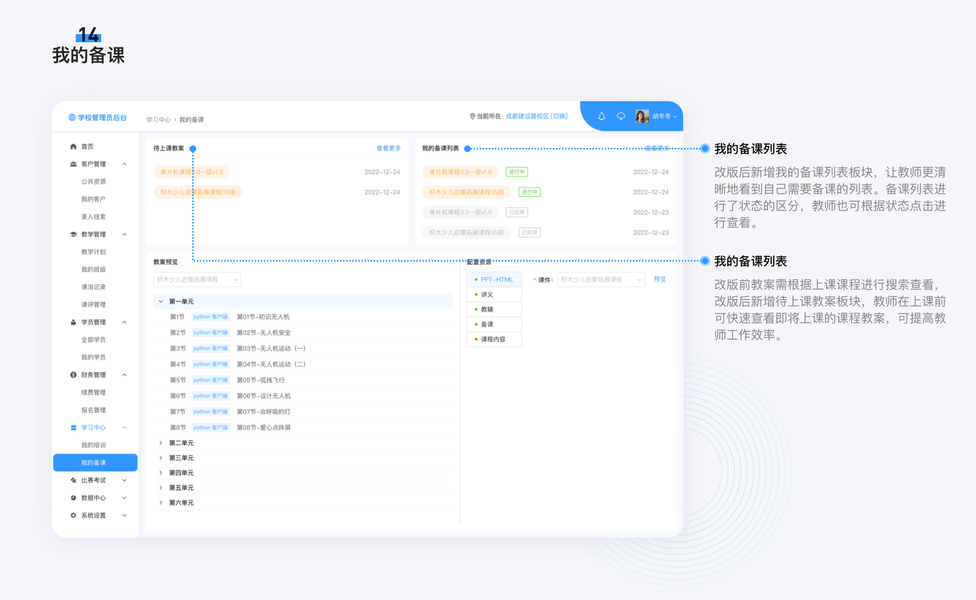Open user menu arrow beside 胡冬冬
Viewport: 976px width, 600px height.
tap(675, 116)
